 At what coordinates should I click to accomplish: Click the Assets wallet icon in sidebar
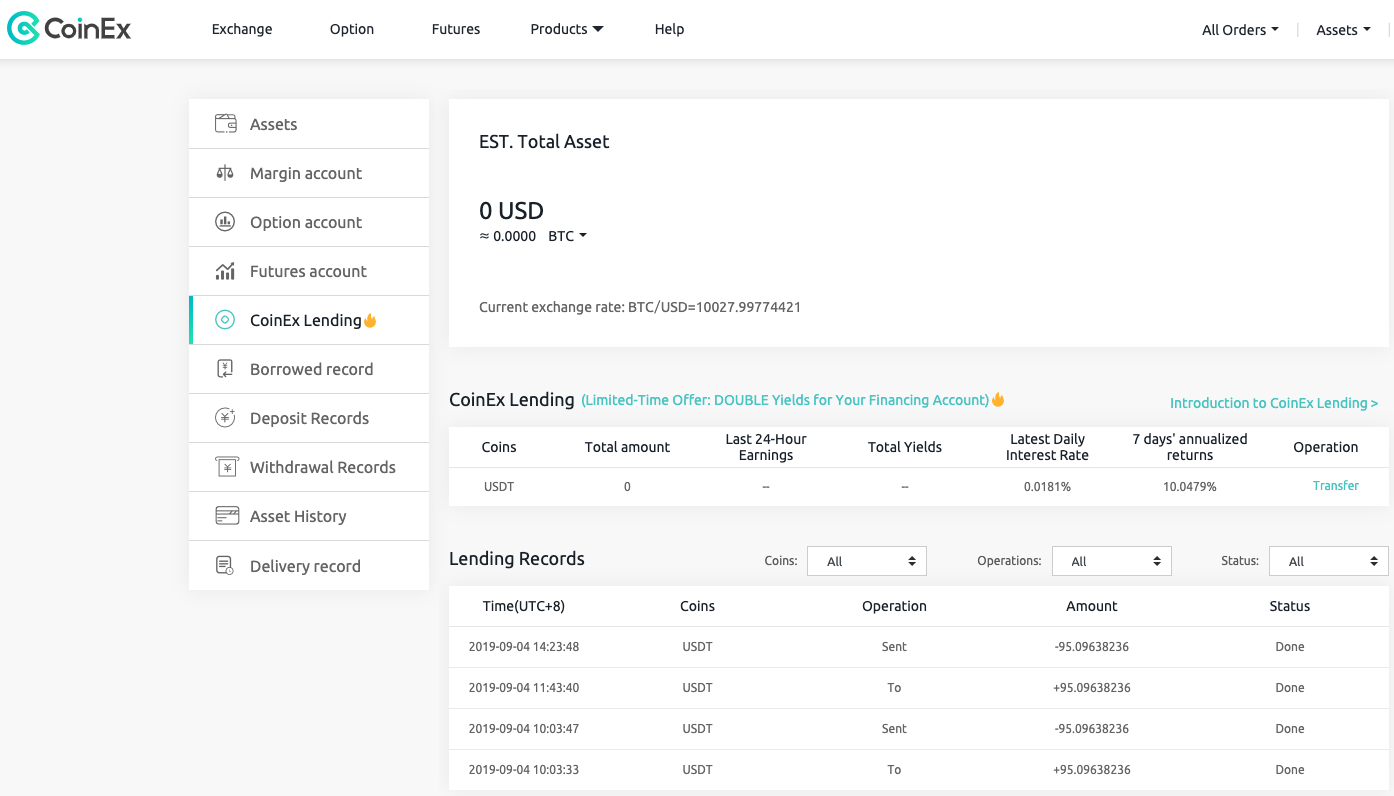point(226,124)
